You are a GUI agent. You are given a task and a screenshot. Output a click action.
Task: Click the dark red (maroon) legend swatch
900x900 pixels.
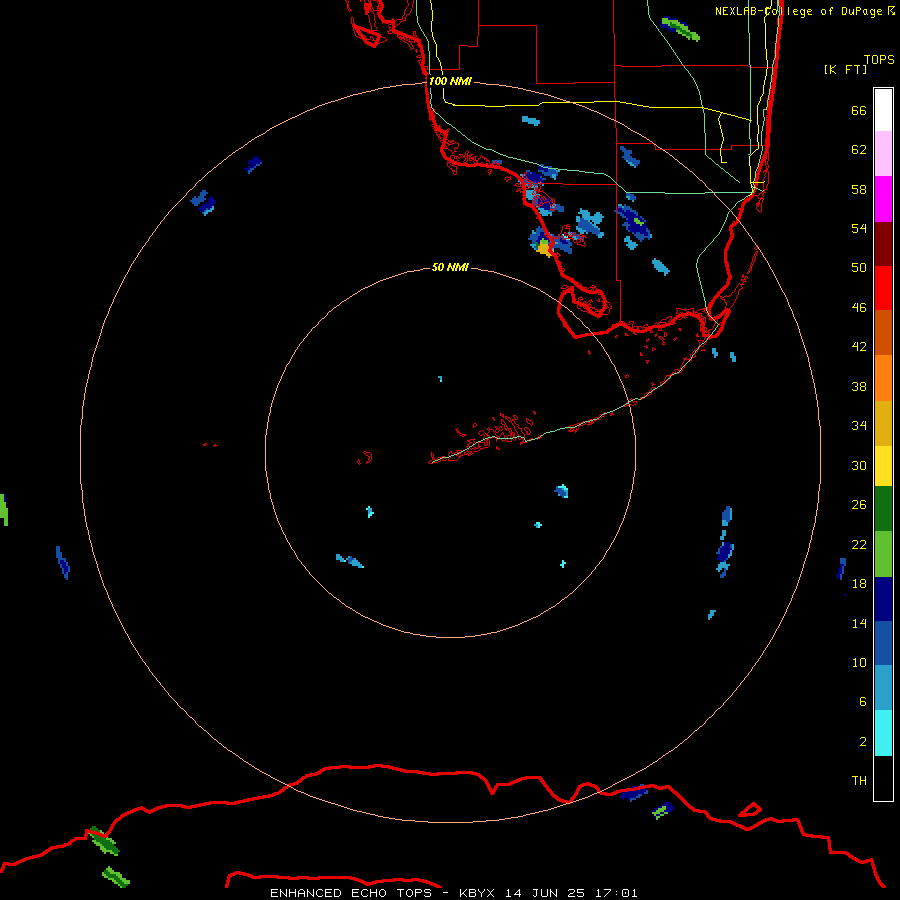883,243
